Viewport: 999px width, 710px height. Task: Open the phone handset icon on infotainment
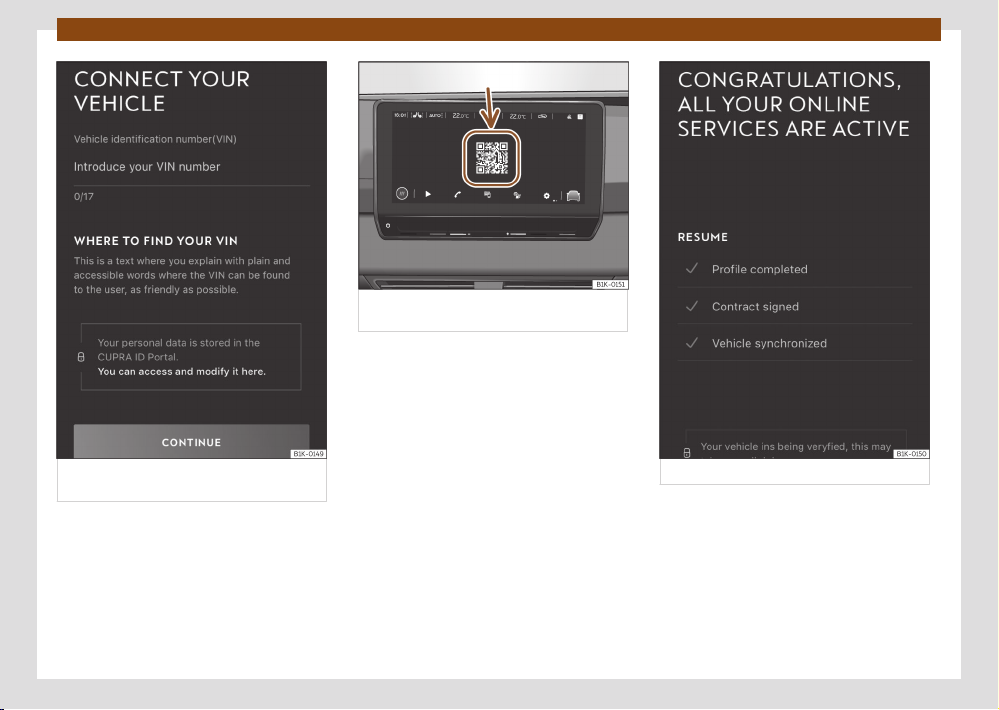coord(457,194)
